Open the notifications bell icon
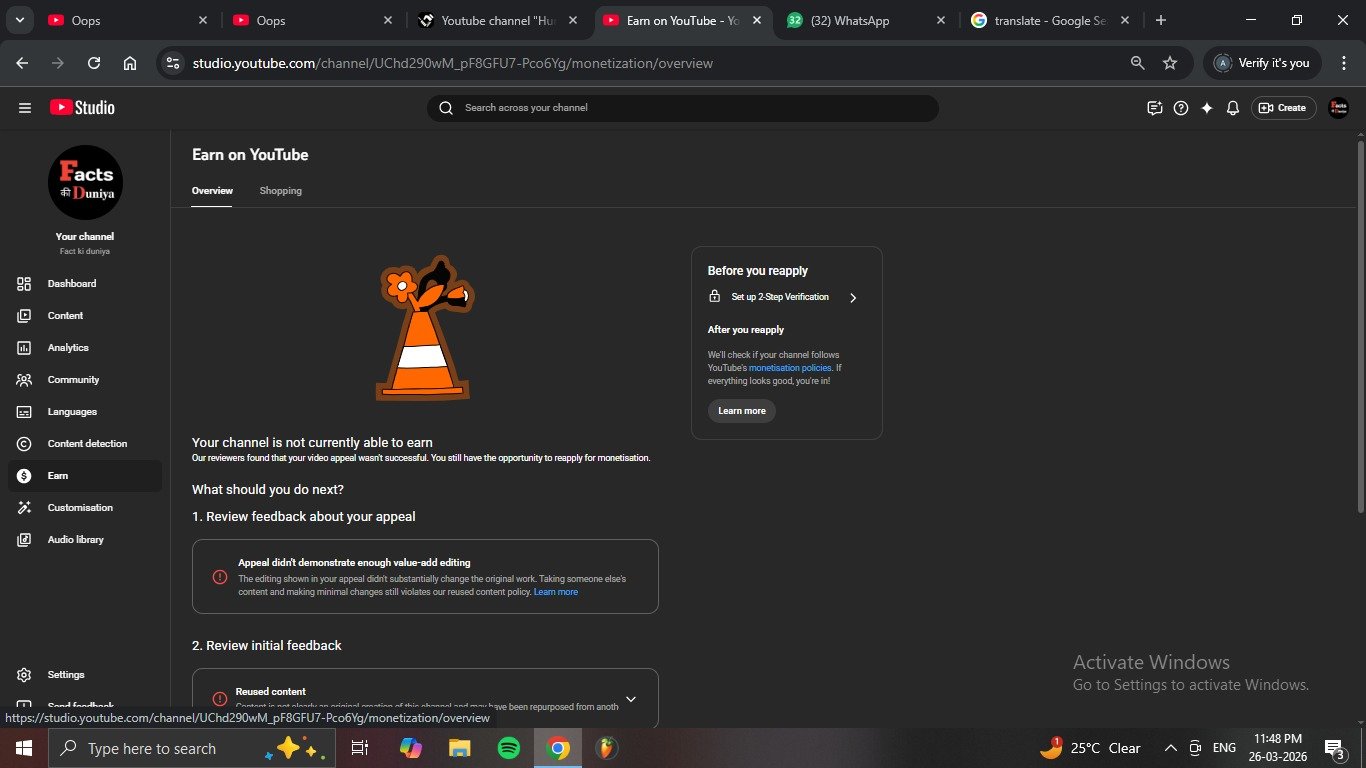1366x768 pixels. point(1233,108)
